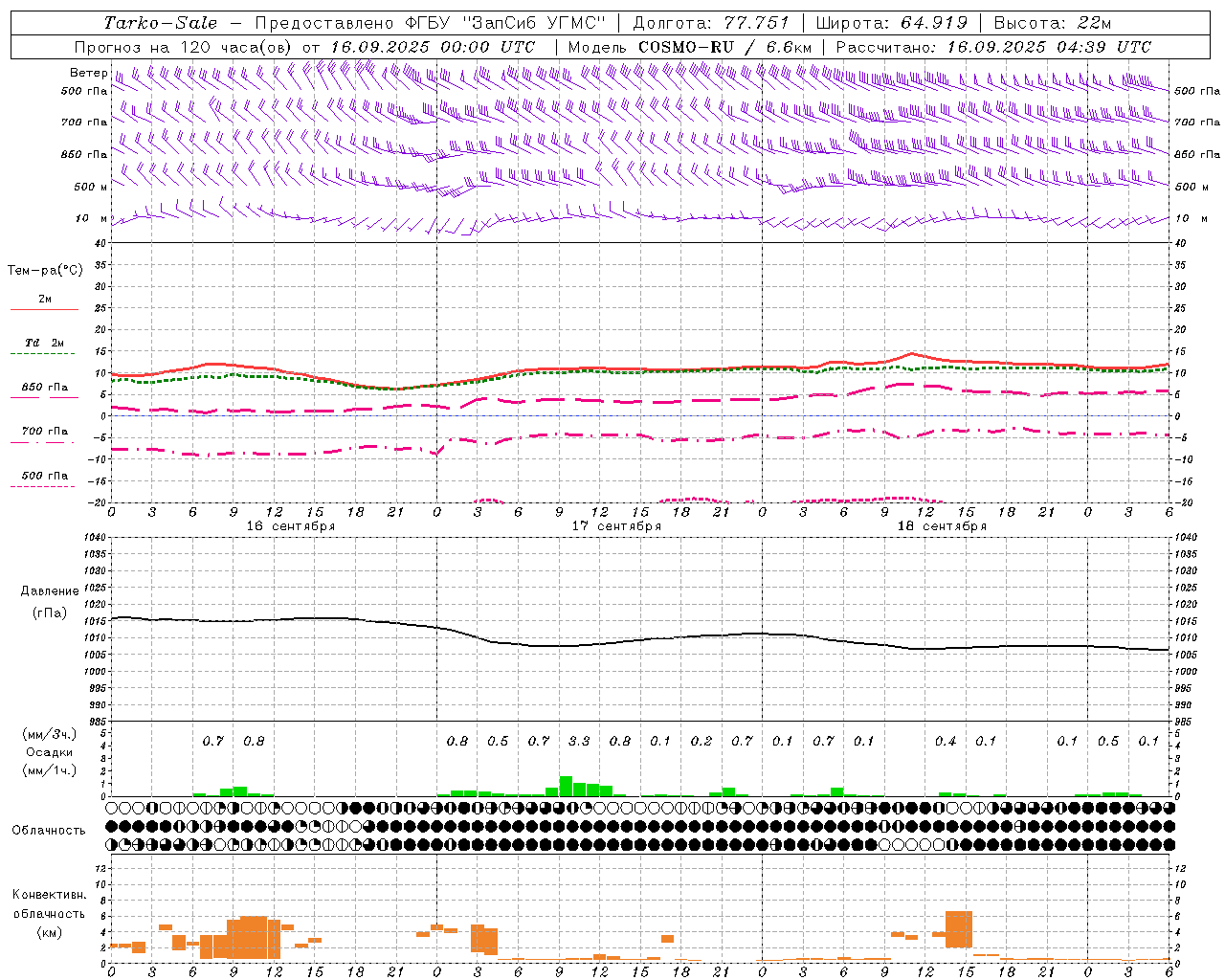Select the 'Рассчитано: 16.09.2025 04:39 UTC' timestamp

993,46
